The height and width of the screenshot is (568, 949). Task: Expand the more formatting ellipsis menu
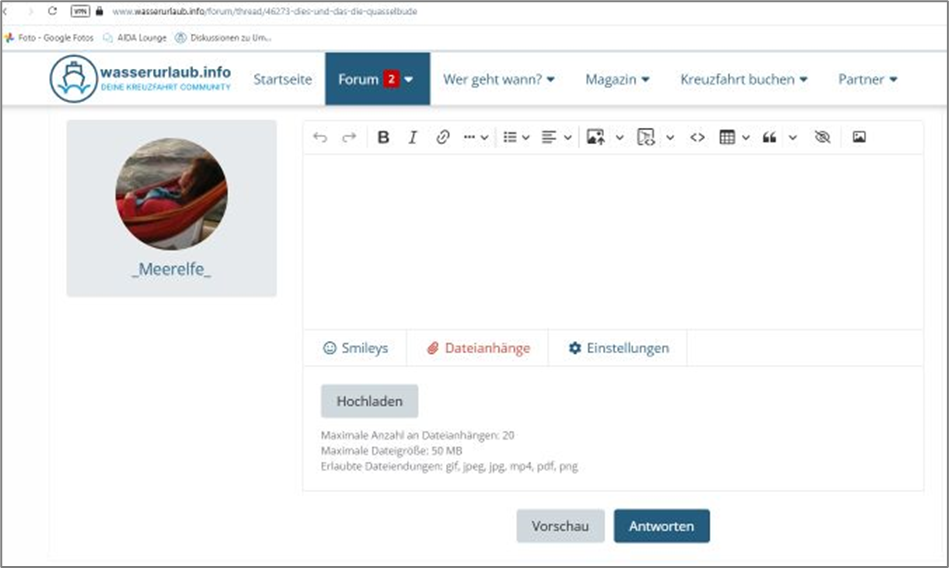tap(476, 138)
